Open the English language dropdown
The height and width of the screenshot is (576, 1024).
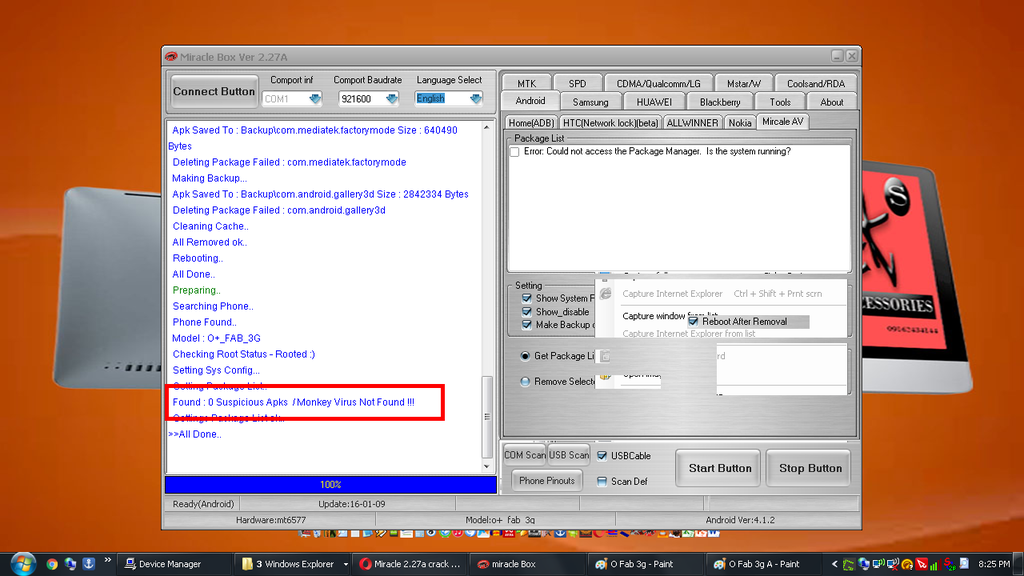pos(475,99)
